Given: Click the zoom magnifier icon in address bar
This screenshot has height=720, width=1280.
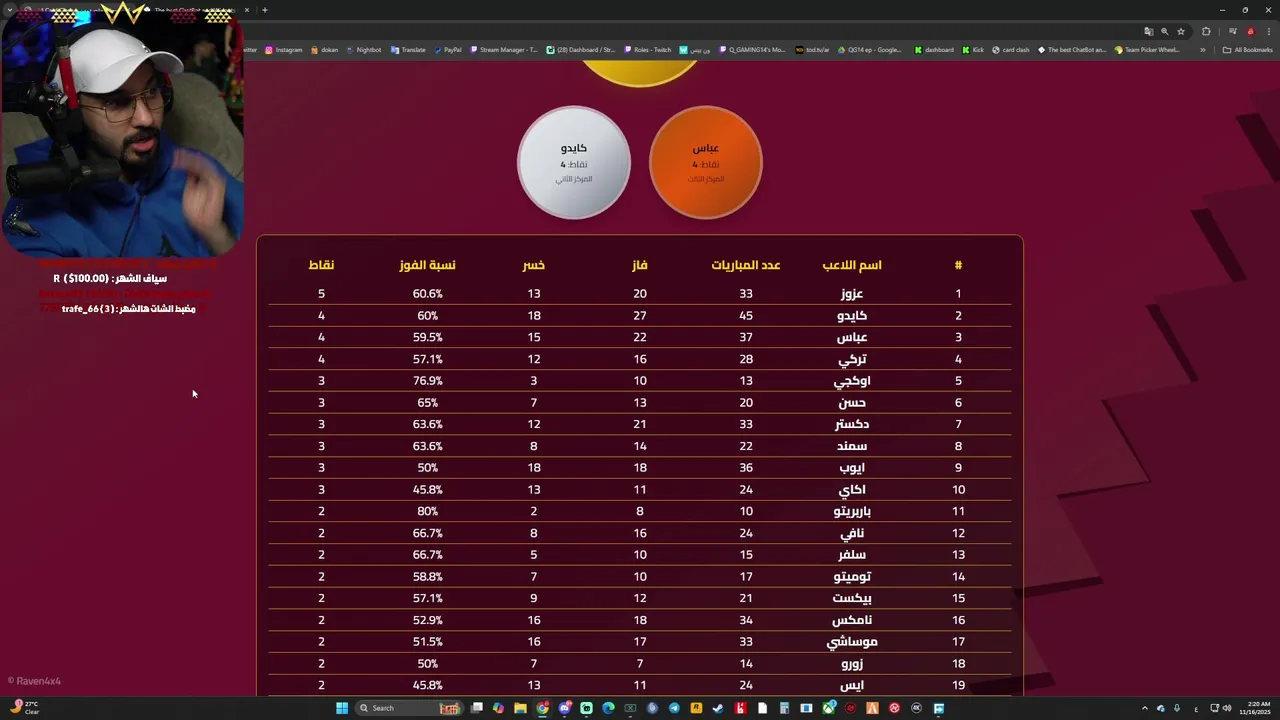Looking at the screenshot, I should point(1164,31).
